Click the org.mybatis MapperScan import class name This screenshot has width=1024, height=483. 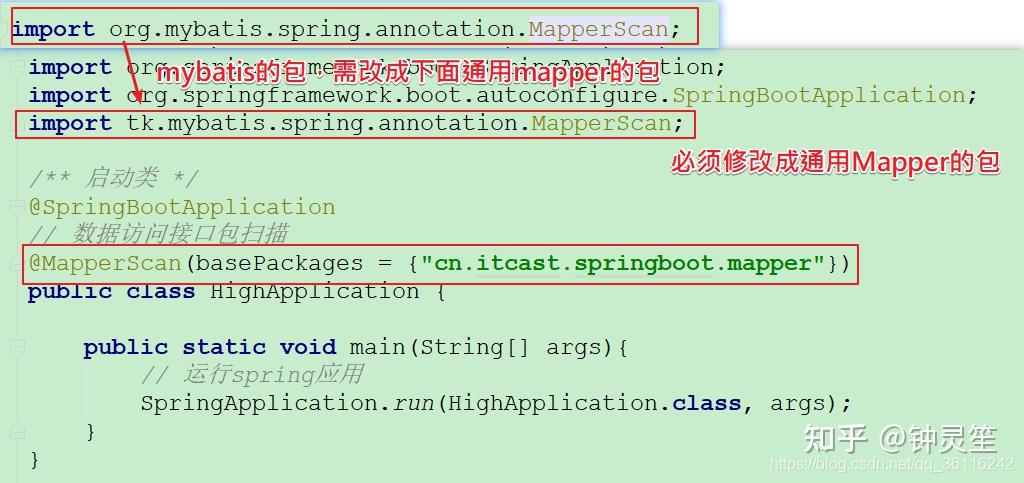(598, 30)
